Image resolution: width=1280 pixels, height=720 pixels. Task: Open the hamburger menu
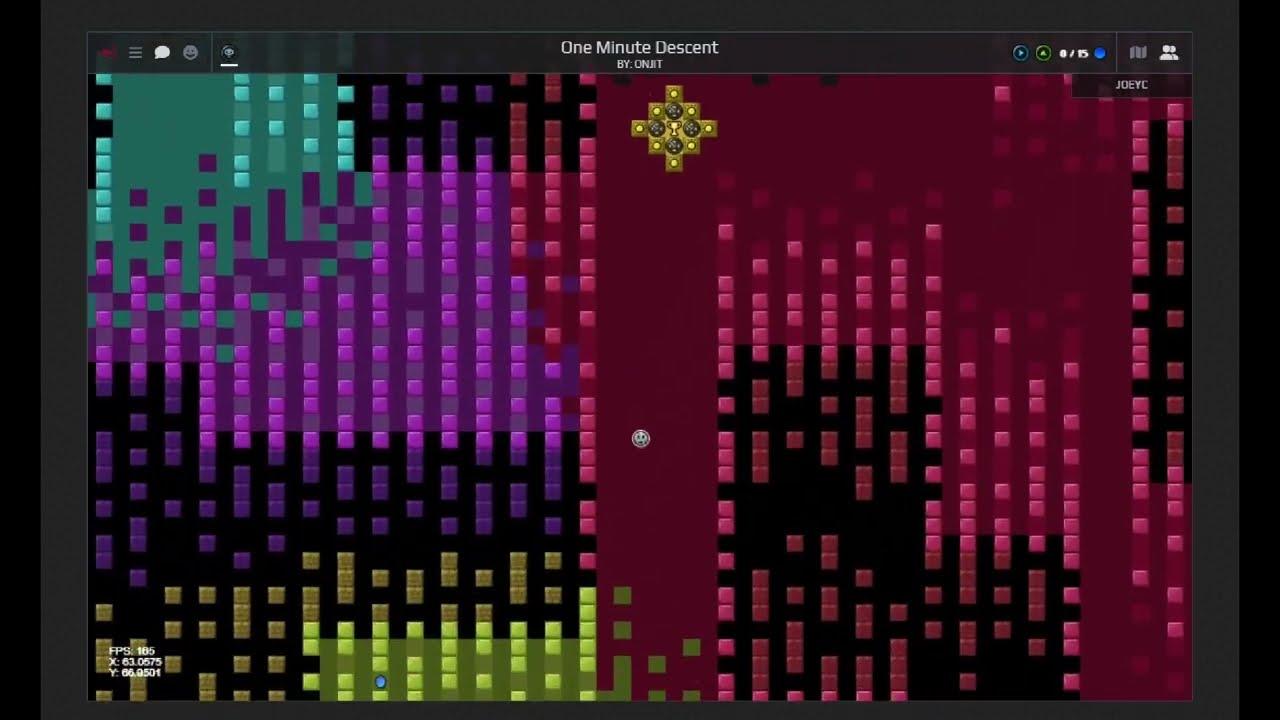point(135,53)
